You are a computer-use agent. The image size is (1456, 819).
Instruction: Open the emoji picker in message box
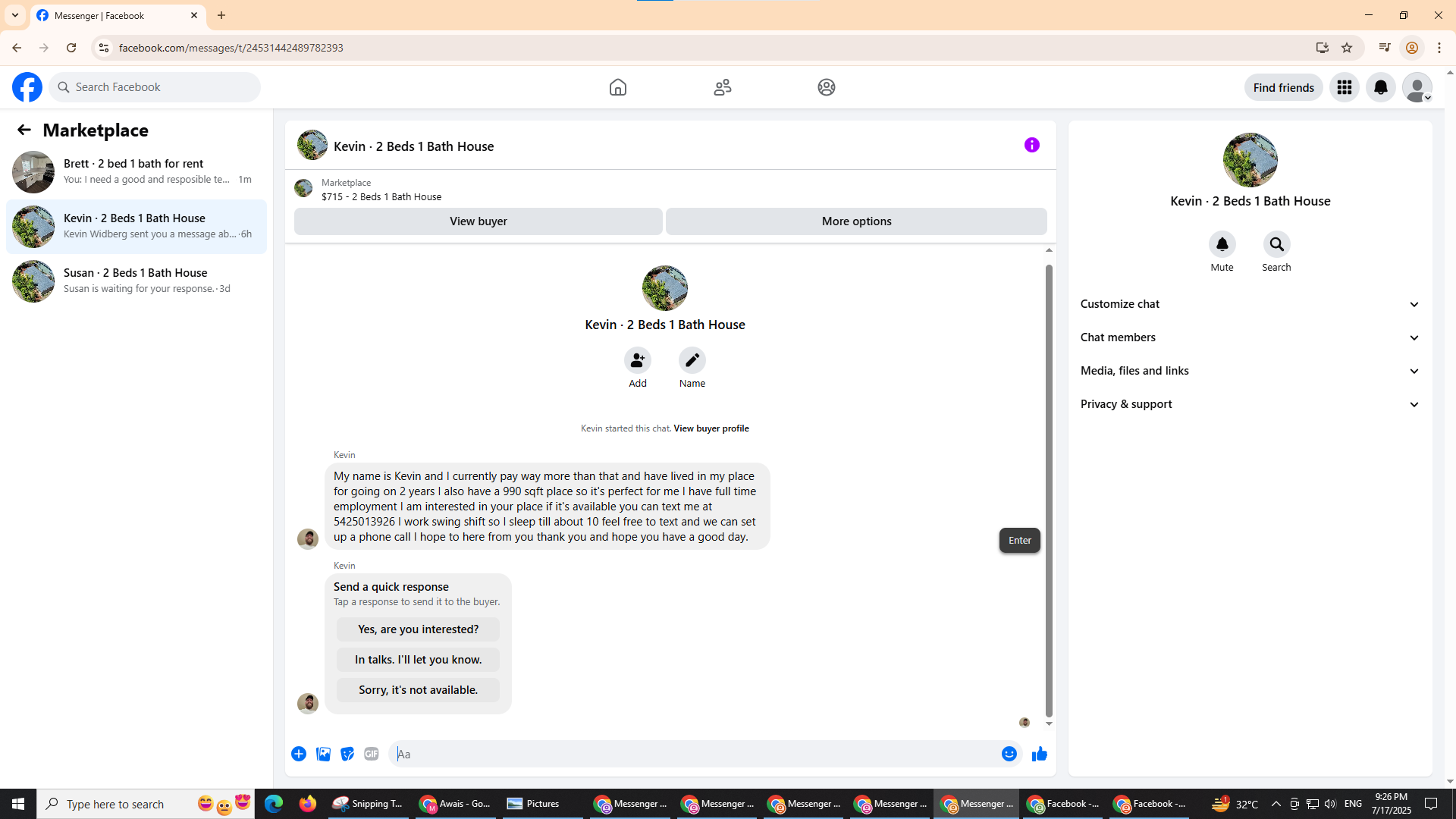pos(1009,754)
